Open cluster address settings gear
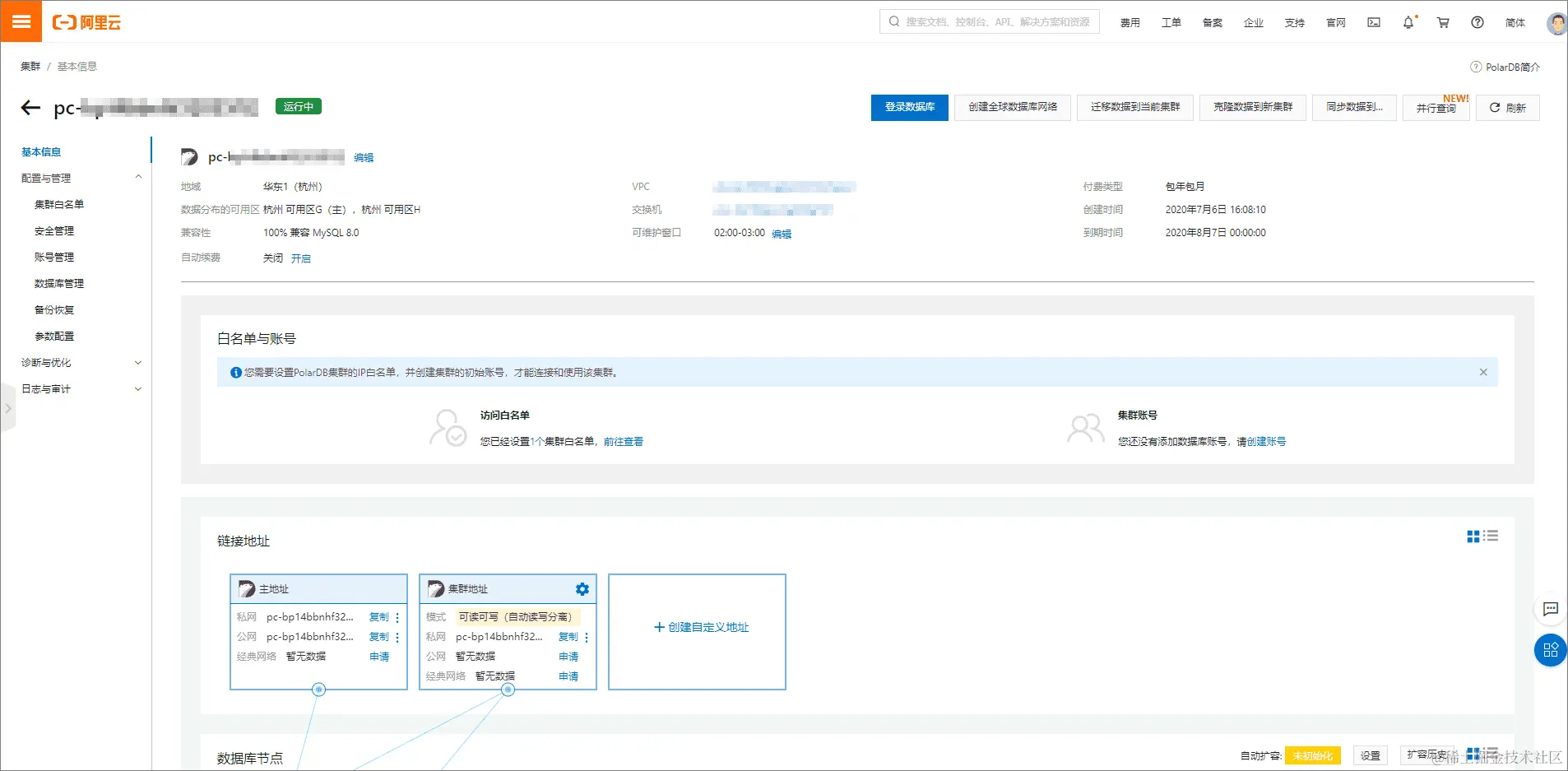The image size is (1568, 771). (x=582, y=589)
